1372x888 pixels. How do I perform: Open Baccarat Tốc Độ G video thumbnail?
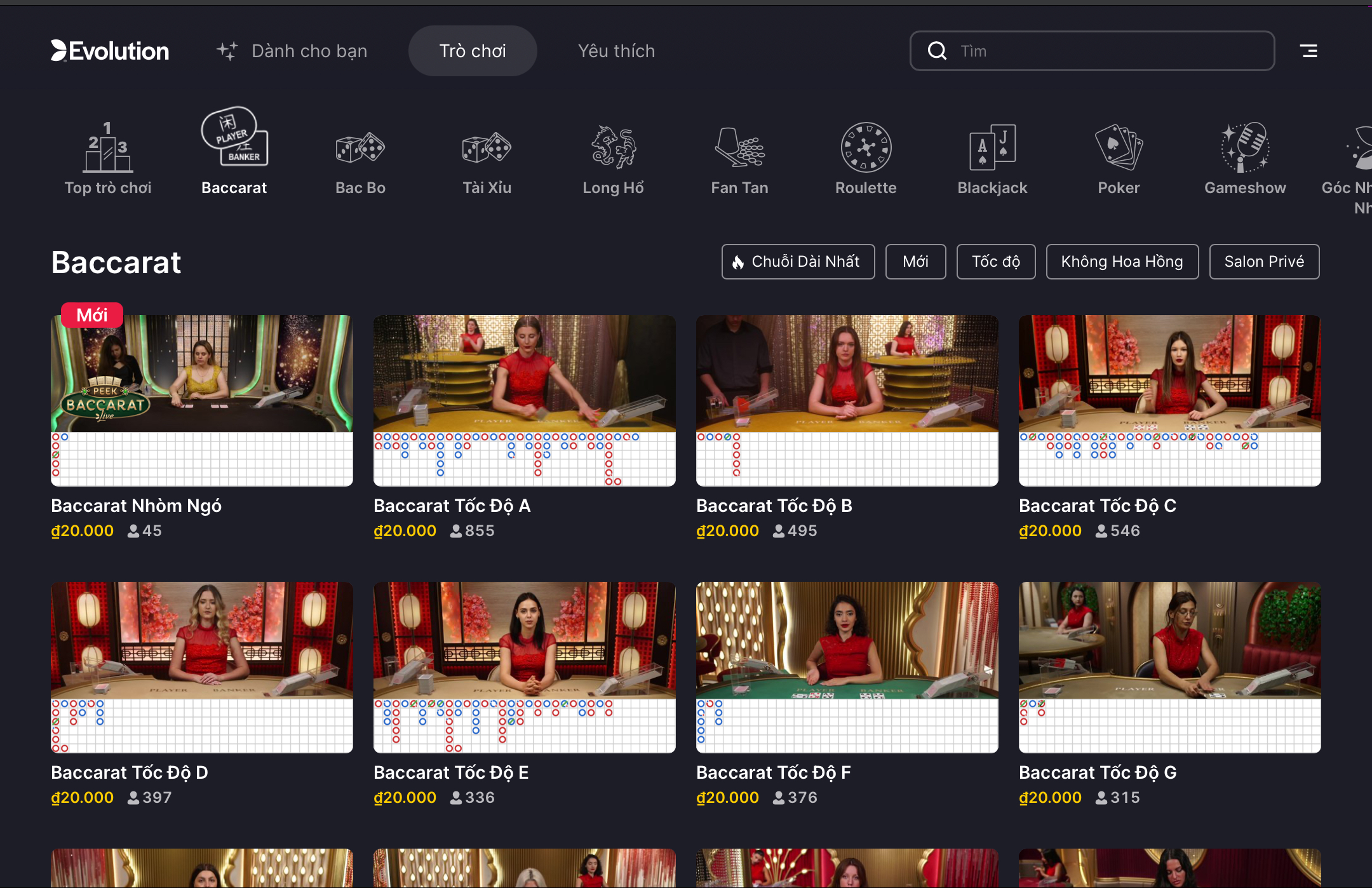1170,640
